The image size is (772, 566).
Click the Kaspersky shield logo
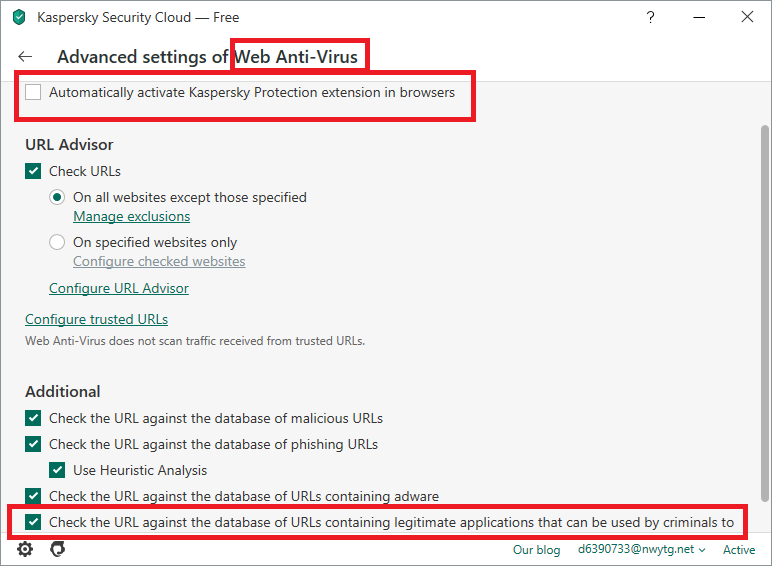click(x=19, y=17)
